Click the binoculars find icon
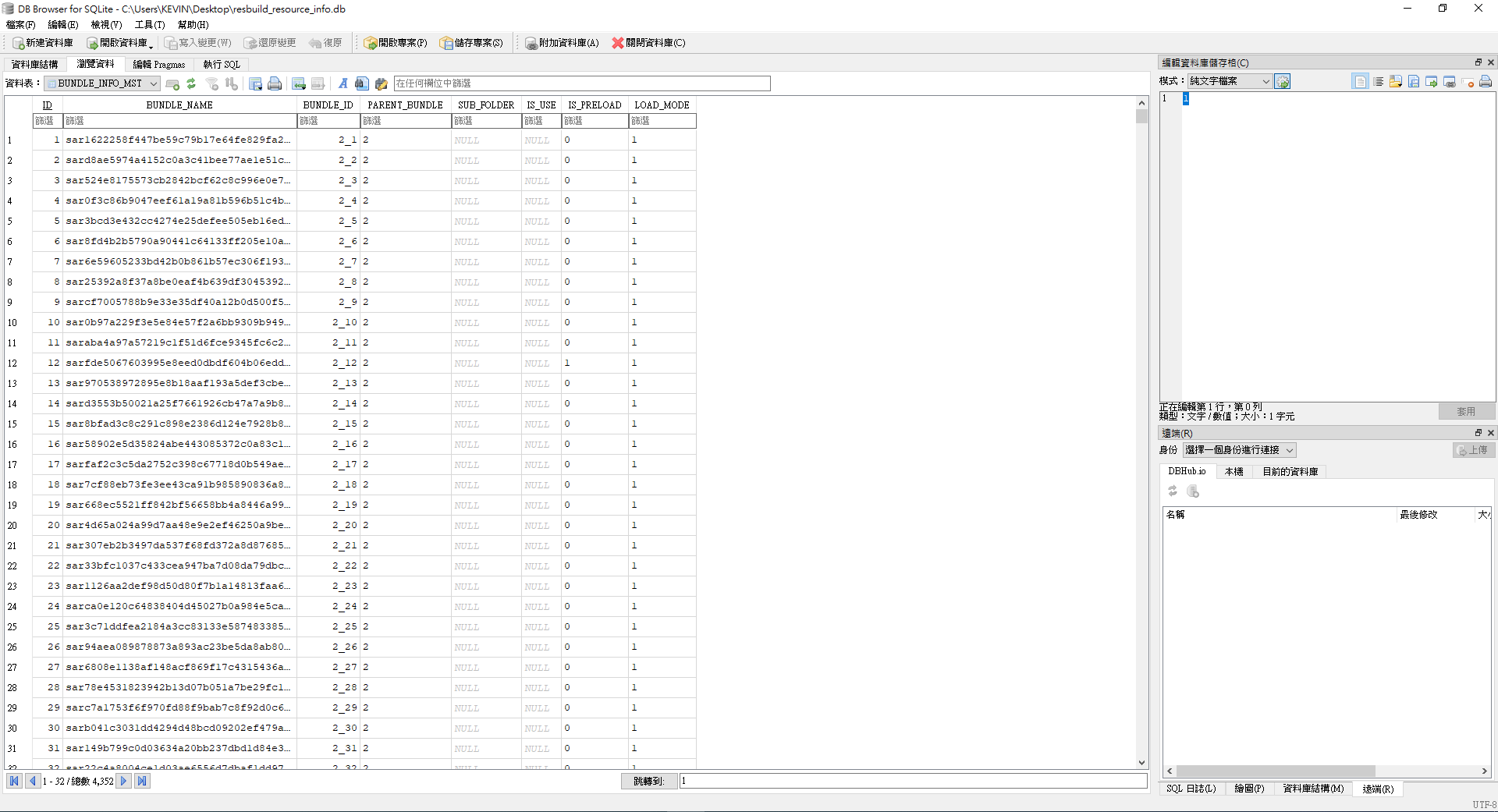Viewport: 1498px width, 812px height. [361, 83]
